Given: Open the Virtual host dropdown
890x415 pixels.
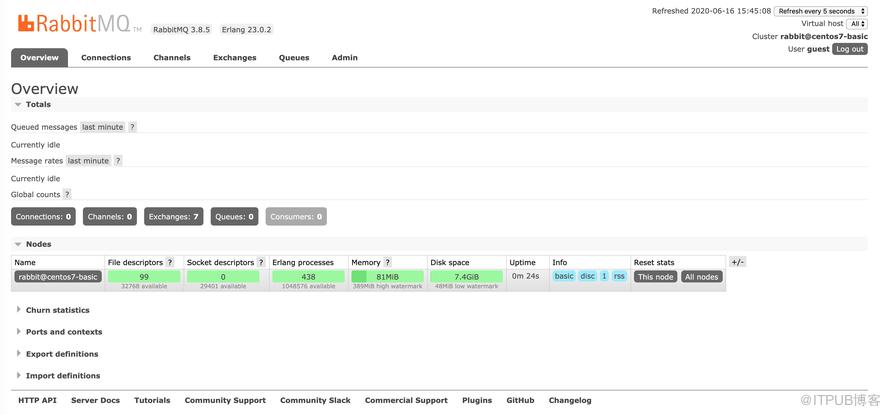Looking at the screenshot, I should point(857,24).
